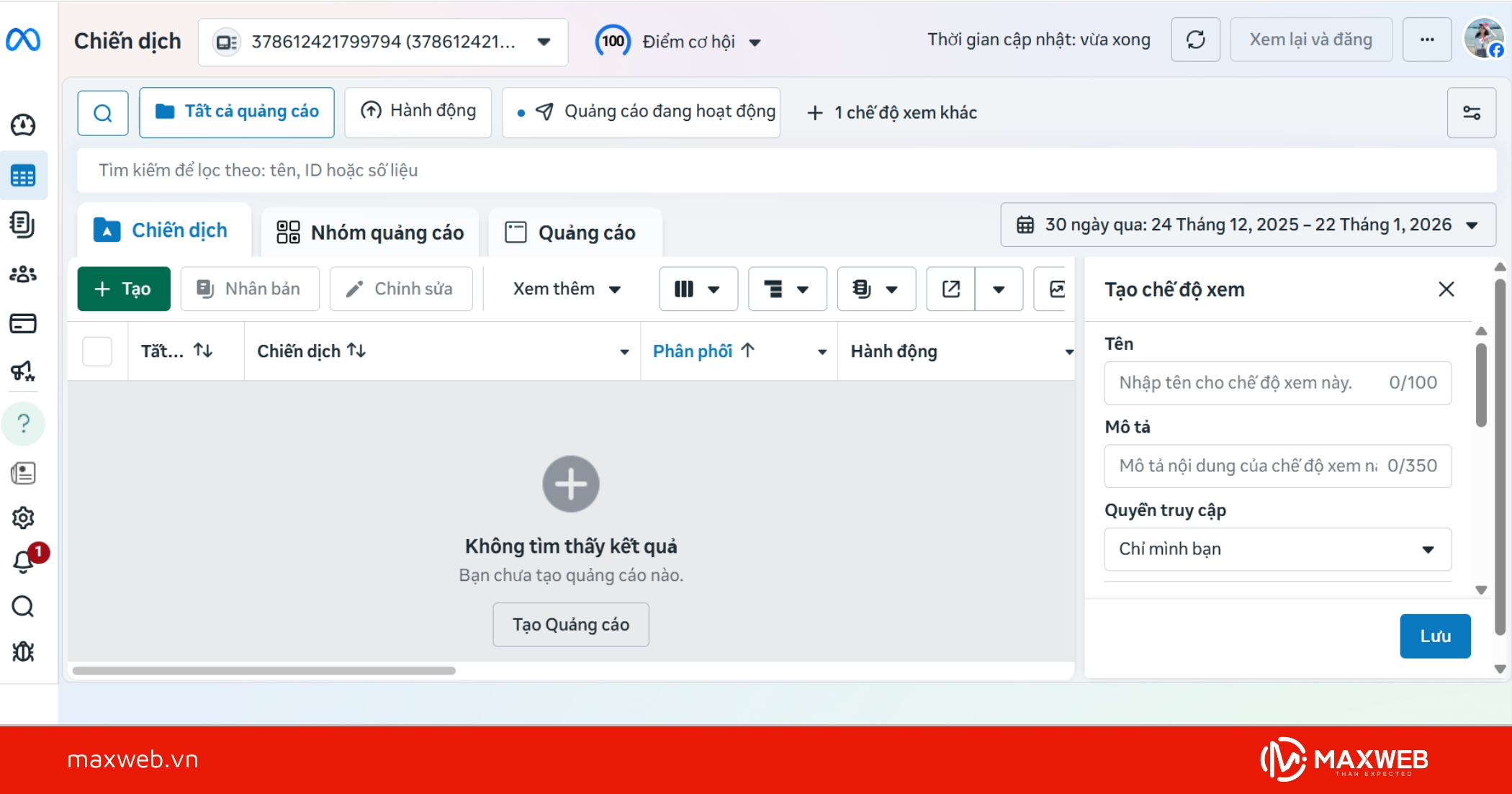Open the account overview dashboard icon

(x=24, y=125)
